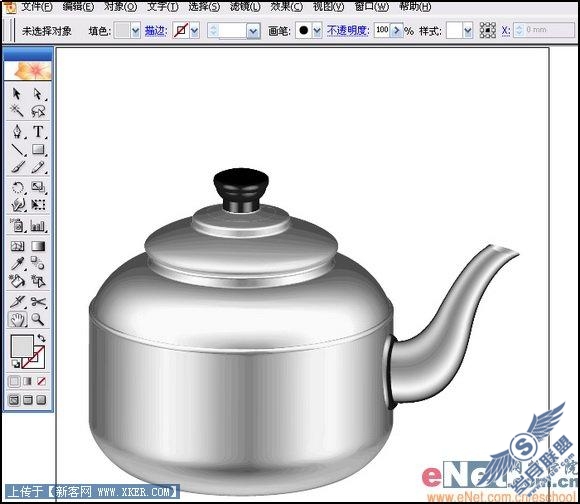Viewport: 580px width, 504px height.
Task: Click the 不透明度 opacity link
Action: (x=348, y=31)
